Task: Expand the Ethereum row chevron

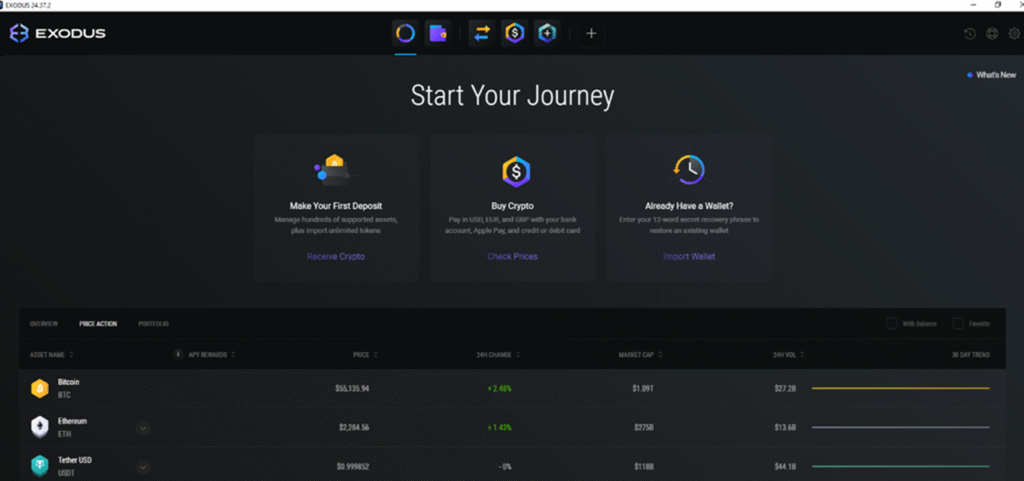Action: pos(143,428)
